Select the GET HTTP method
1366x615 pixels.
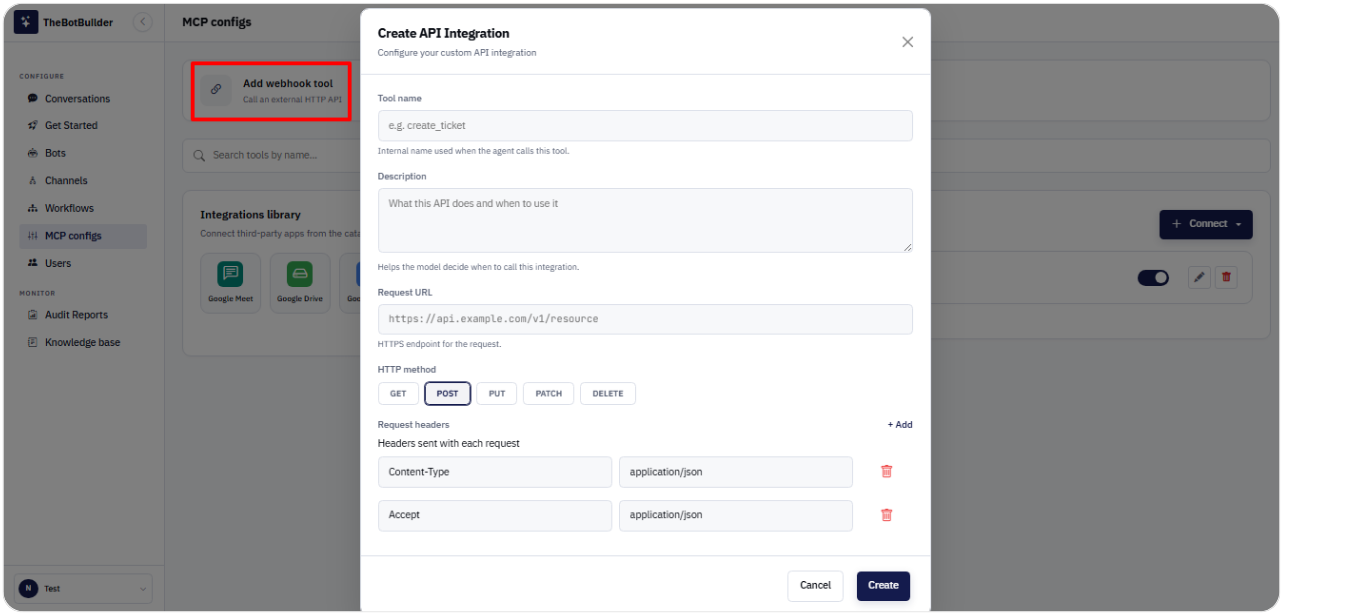tap(398, 394)
